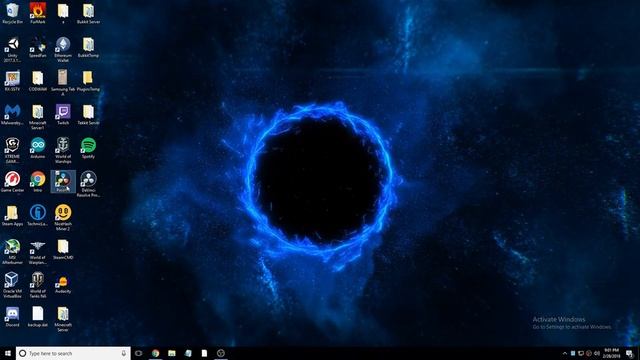The image size is (640, 360).
Task: Select the backup.dat file
Action: (38, 317)
